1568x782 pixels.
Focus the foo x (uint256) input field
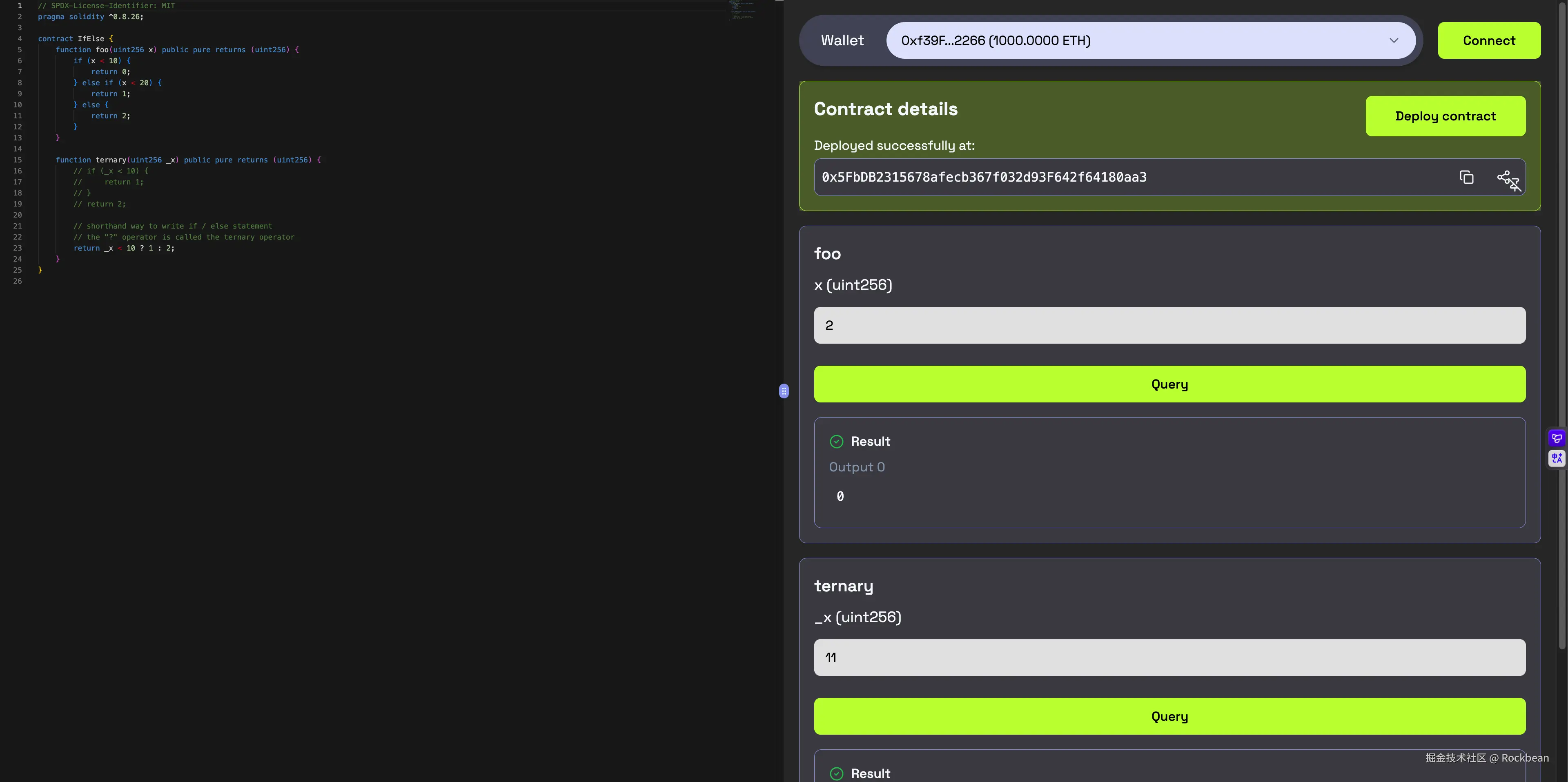point(1169,326)
